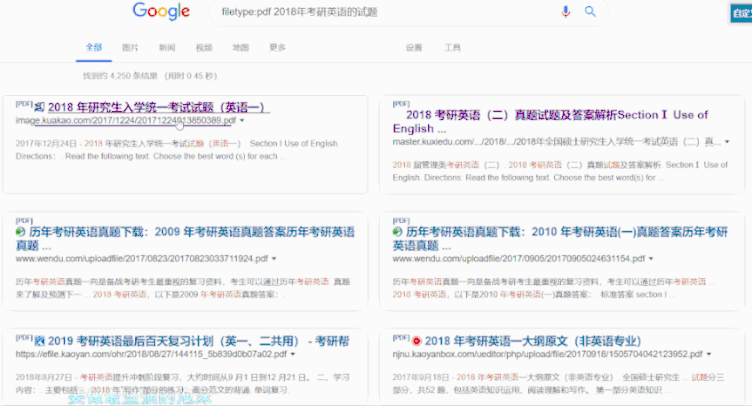This screenshot has width=752, height=406.
Task: Switch to the 图片 (Images) tab
Action: (x=130, y=47)
